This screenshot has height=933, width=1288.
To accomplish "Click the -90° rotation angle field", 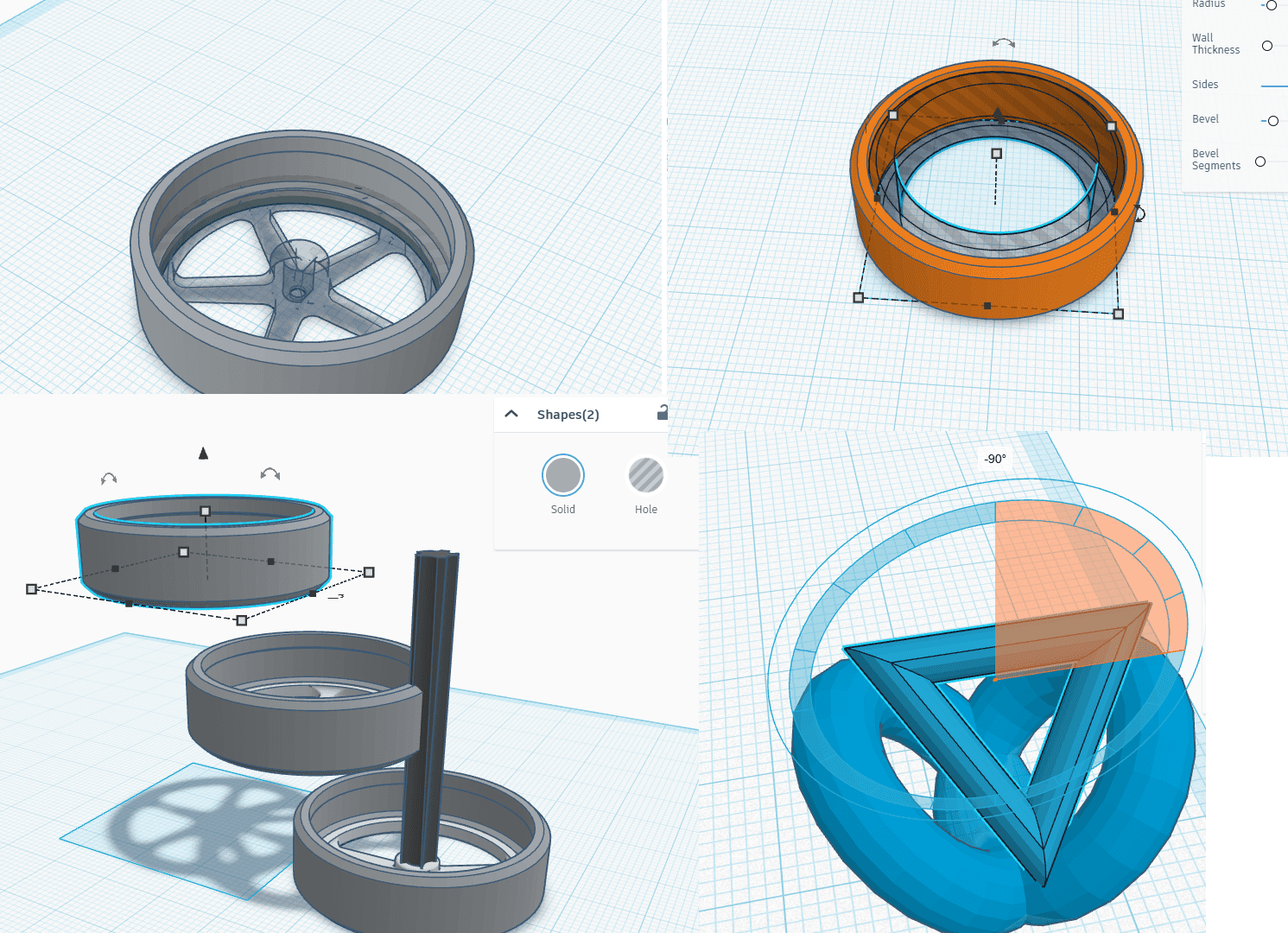I will click(995, 459).
